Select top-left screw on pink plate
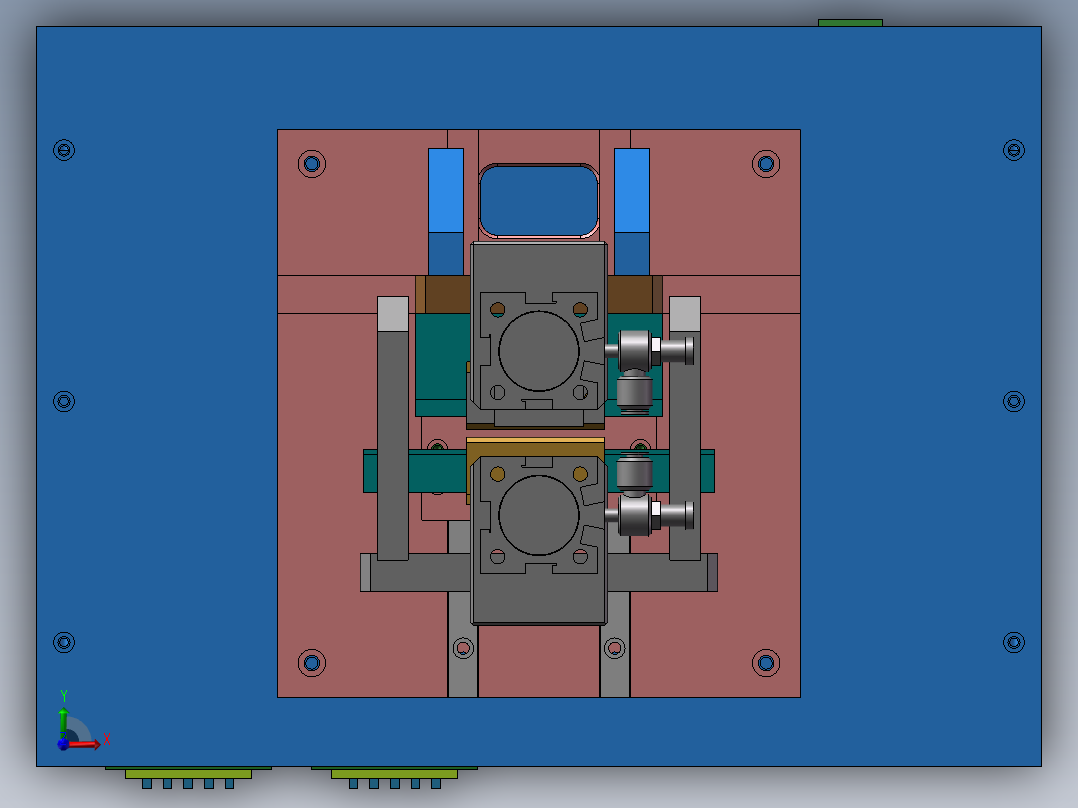The image size is (1078, 808). (x=311, y=164)
